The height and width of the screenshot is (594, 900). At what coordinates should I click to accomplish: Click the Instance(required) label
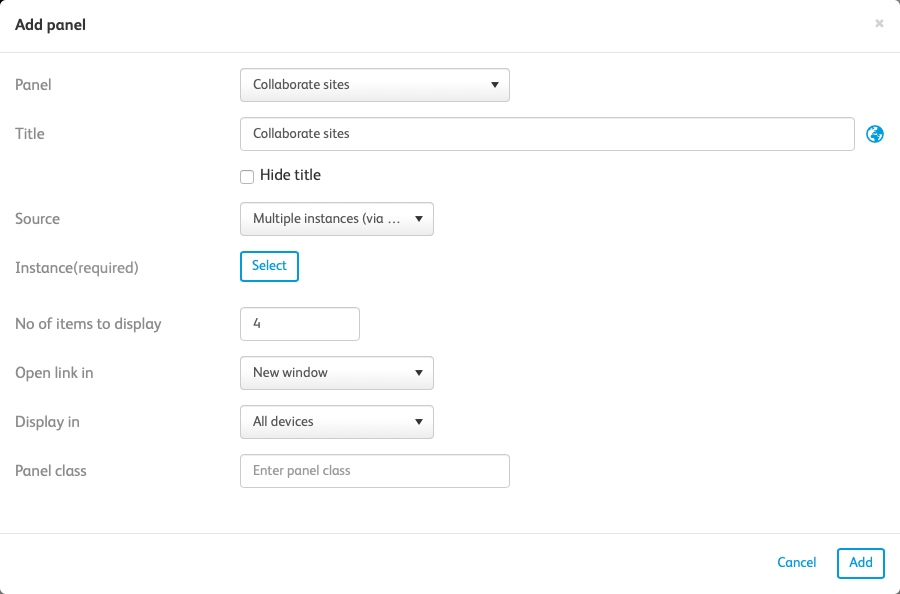pos(77,268)
